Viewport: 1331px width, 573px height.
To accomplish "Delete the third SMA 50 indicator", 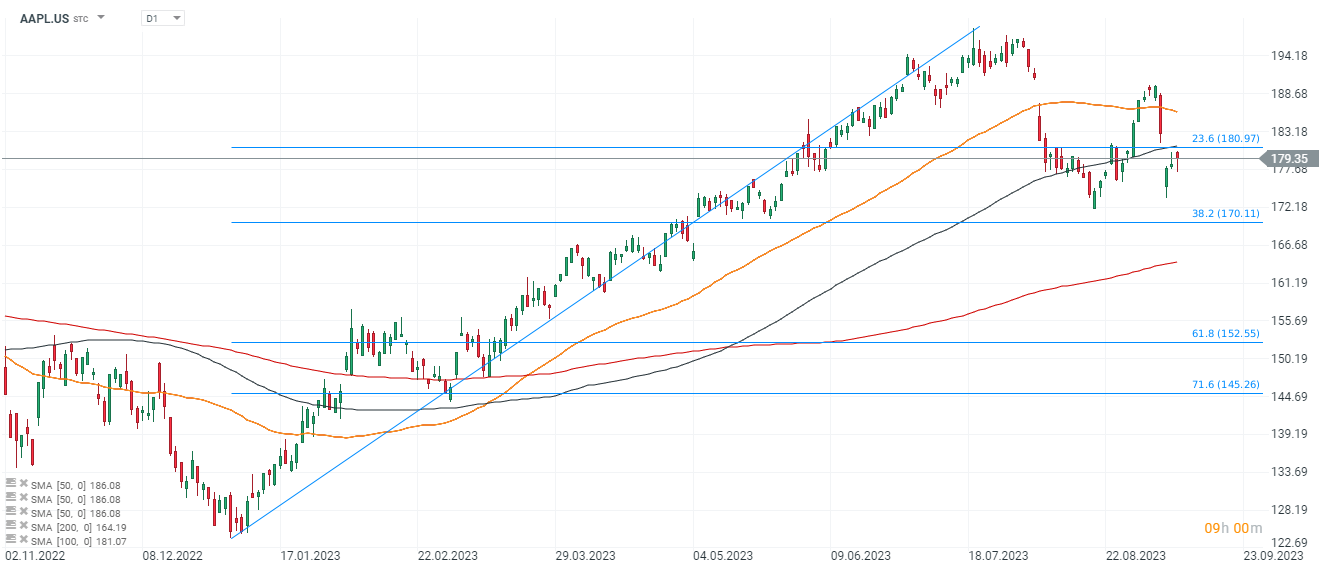I will (23, 512).
